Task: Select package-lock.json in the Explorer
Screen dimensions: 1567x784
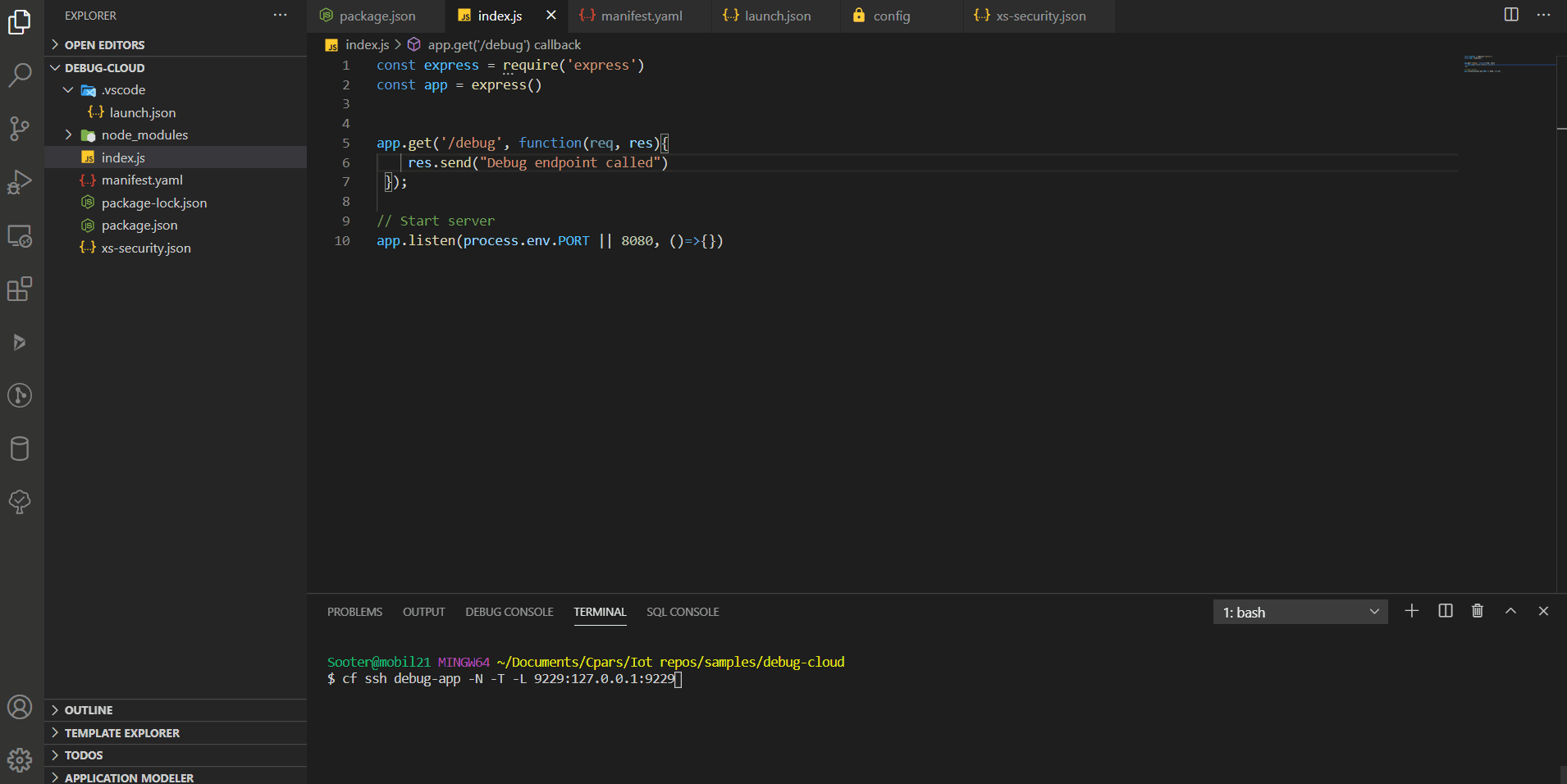Action: pos(153,203)
